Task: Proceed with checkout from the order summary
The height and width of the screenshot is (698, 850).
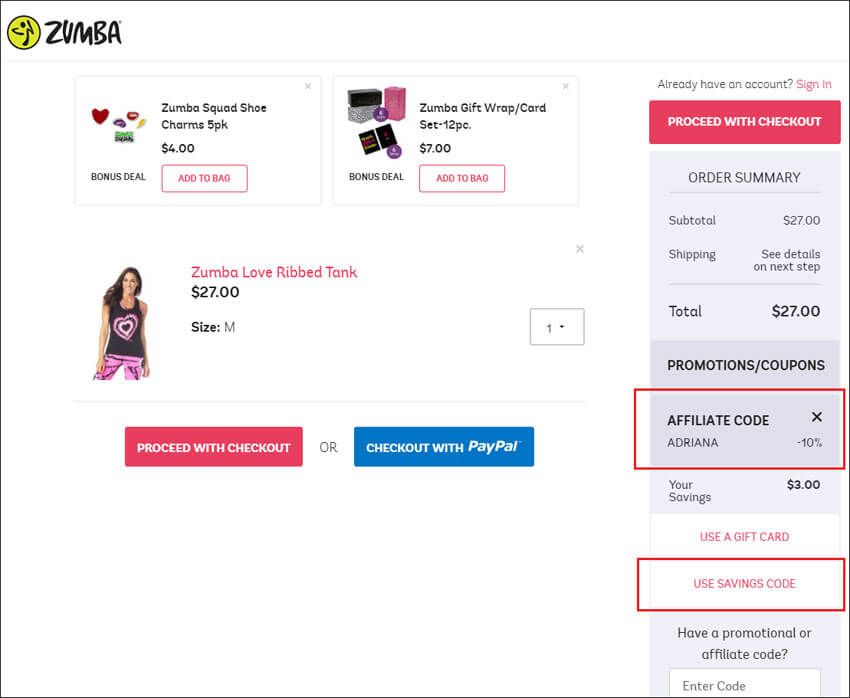Action: (745, 122)
